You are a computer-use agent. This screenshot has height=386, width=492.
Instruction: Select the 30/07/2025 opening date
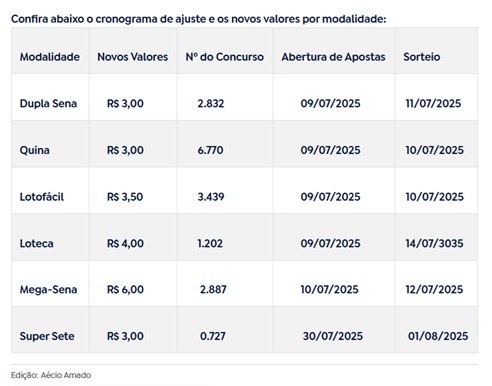click(333, 336)
